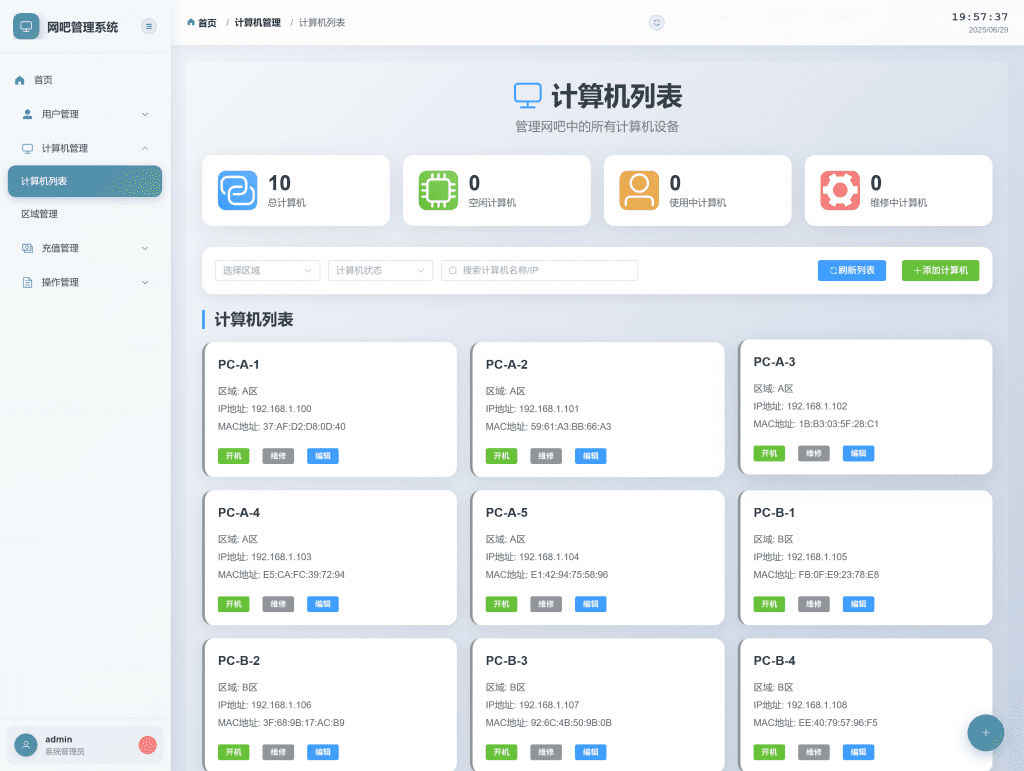Click the computer name/IP search field
This screenshot has width=1024, height=771.
pyautogui.click(x=540, y=270)
